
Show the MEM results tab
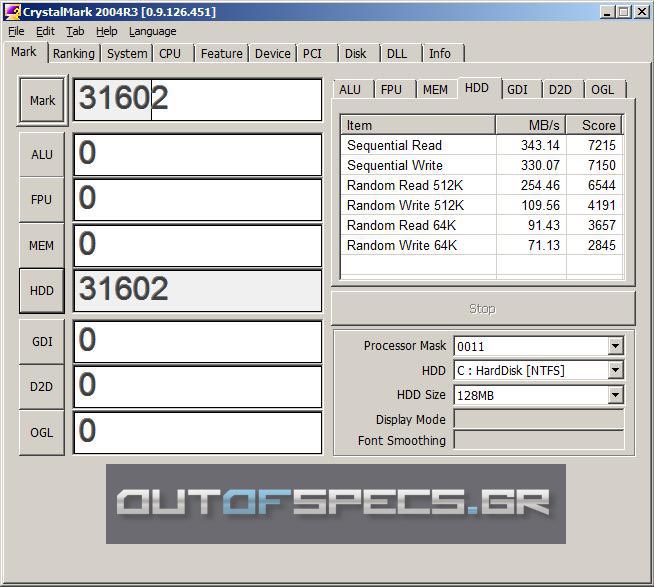click(435, 89)
